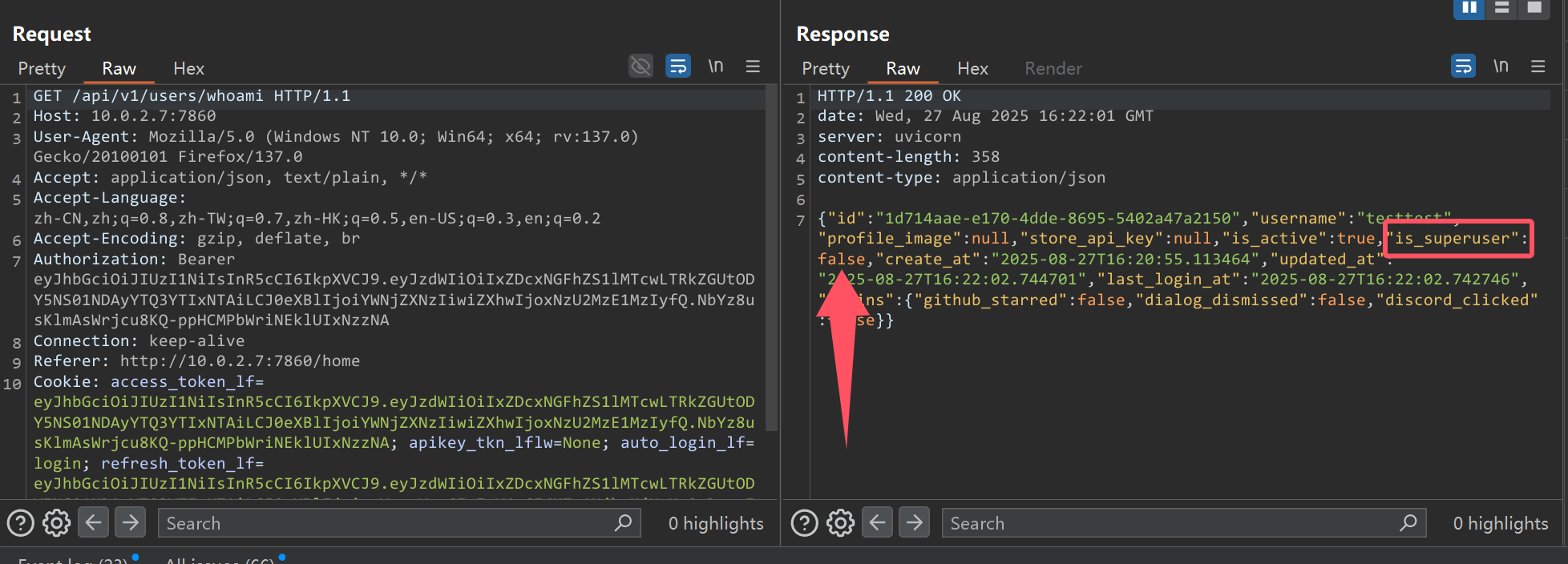Toggle the Request panel's crossed-out eye icon
The height and width of the screenshot is (564, 1568).
coord(641,66)
